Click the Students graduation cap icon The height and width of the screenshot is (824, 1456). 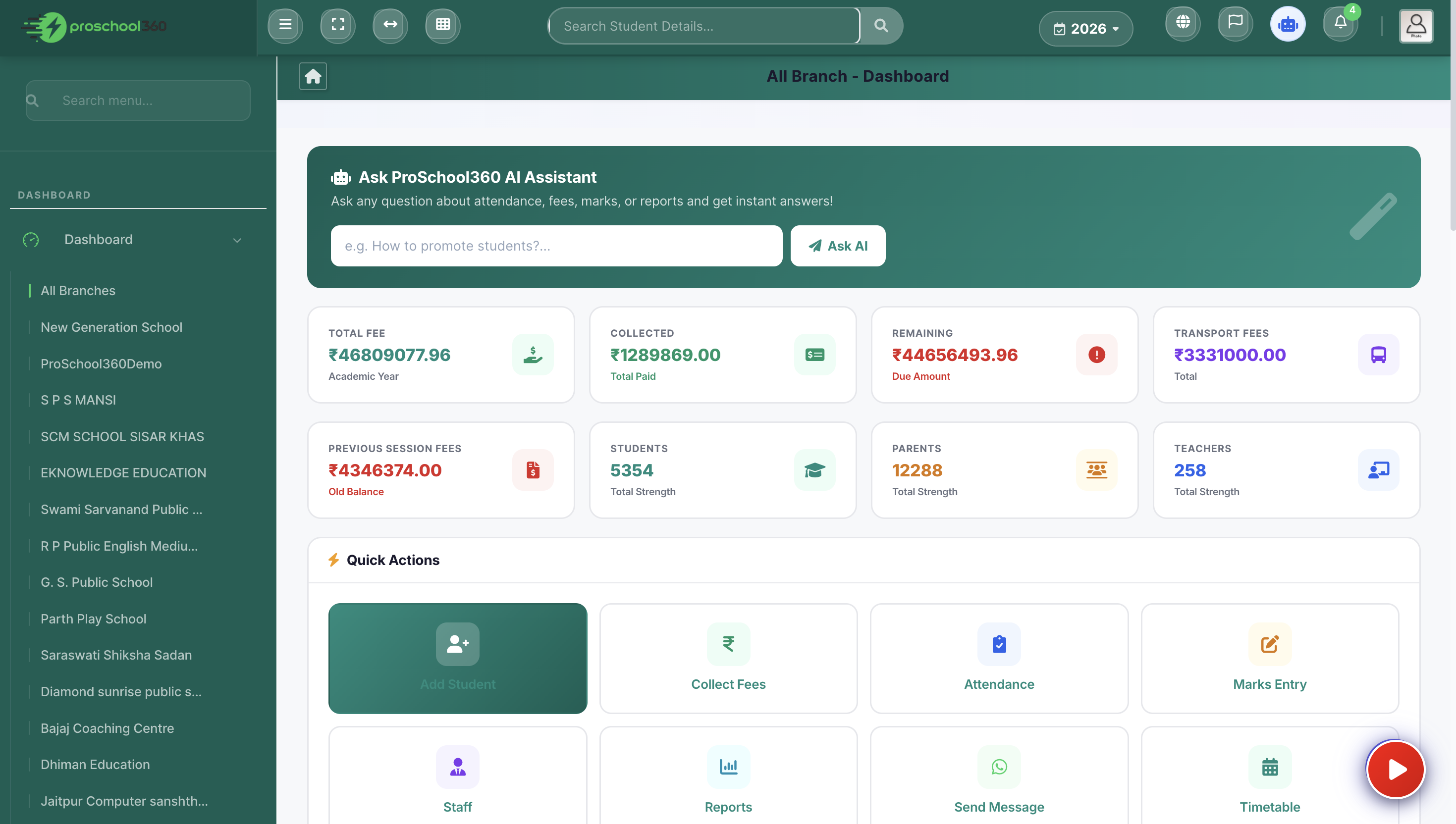coord(814,470)
